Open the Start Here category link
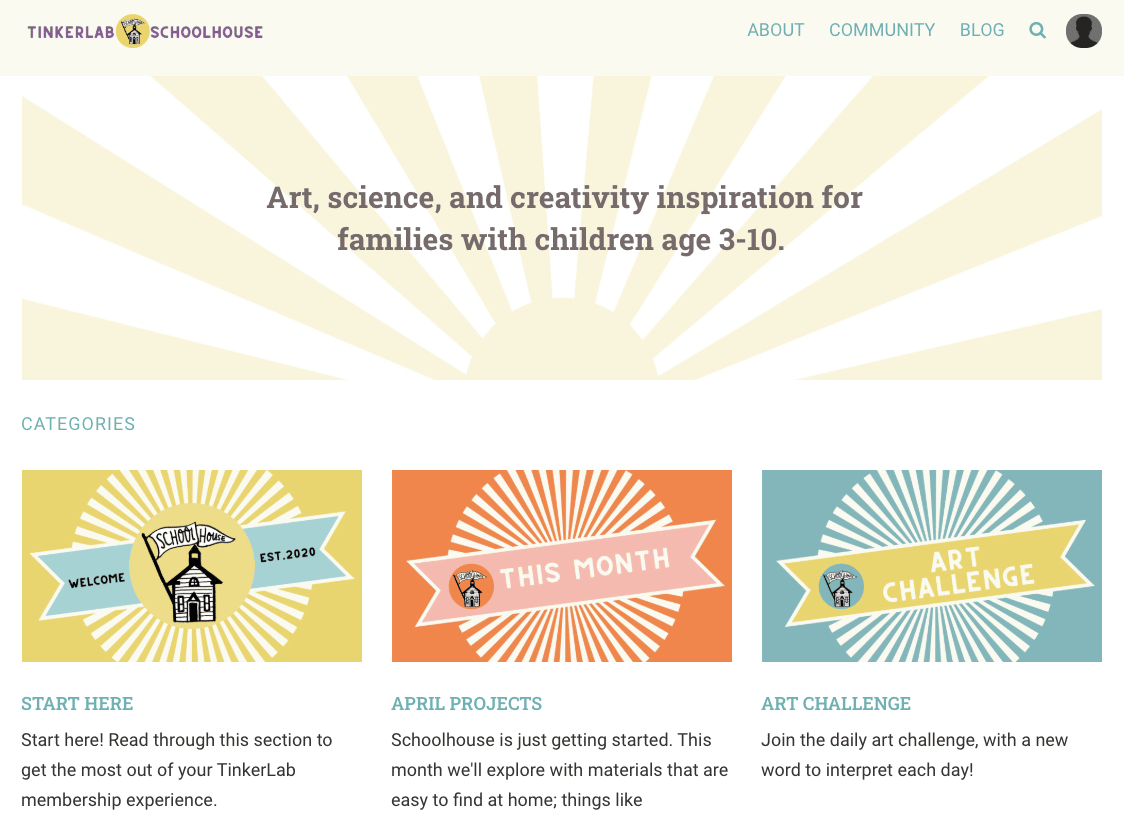Image resolution: width=1124 pixels, height=818 pixels. click(77, 703)
